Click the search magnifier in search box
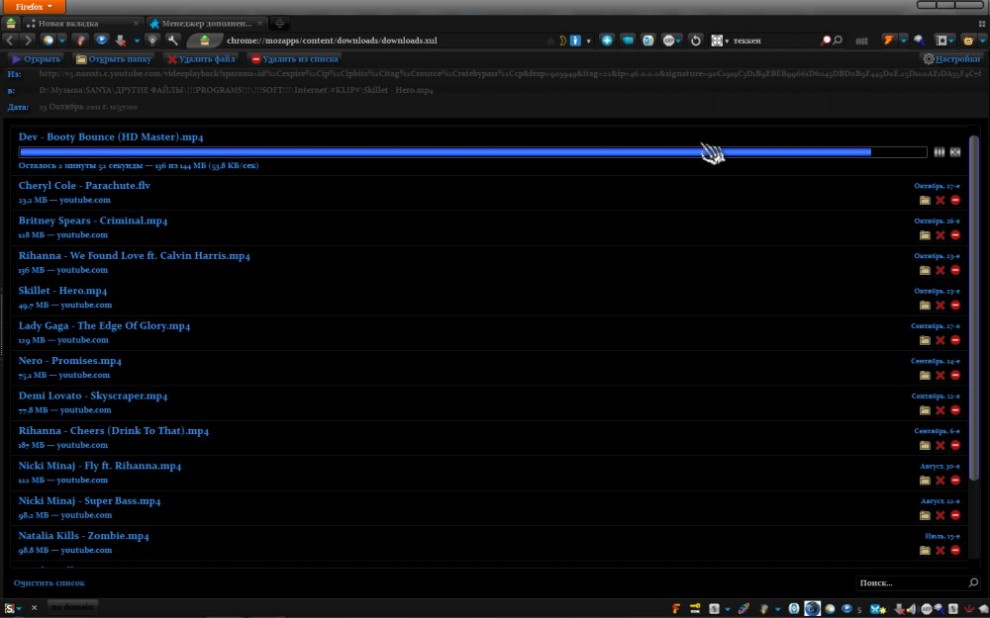This screenshot has width=990, height=618. point(837,40)
